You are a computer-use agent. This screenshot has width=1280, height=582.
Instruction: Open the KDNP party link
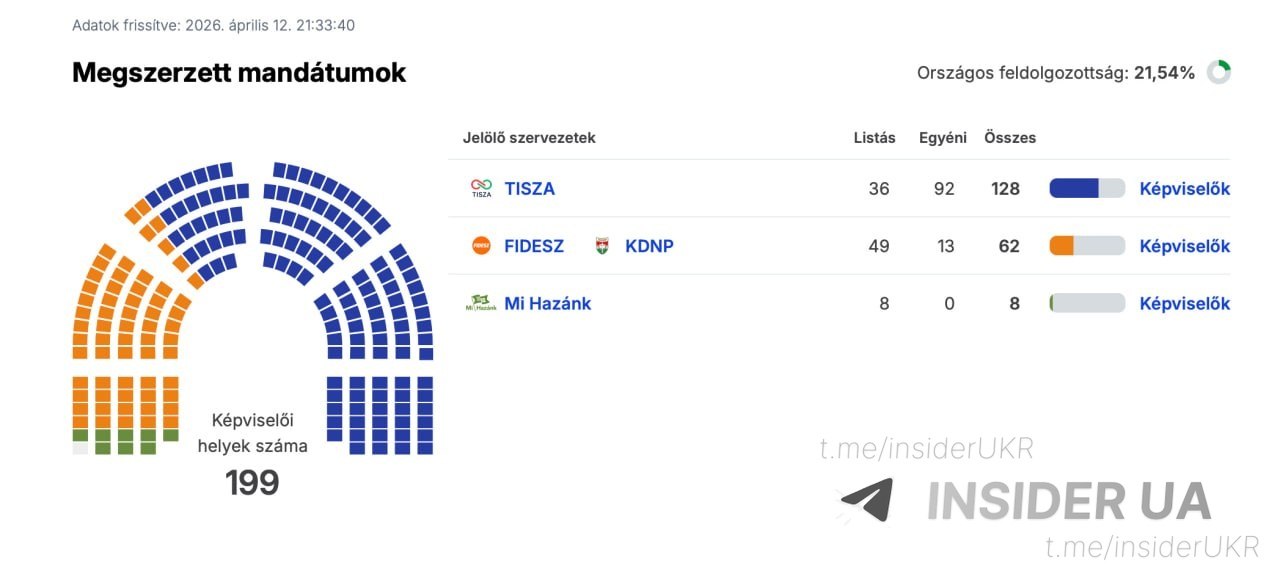click(x=649, y=246)
